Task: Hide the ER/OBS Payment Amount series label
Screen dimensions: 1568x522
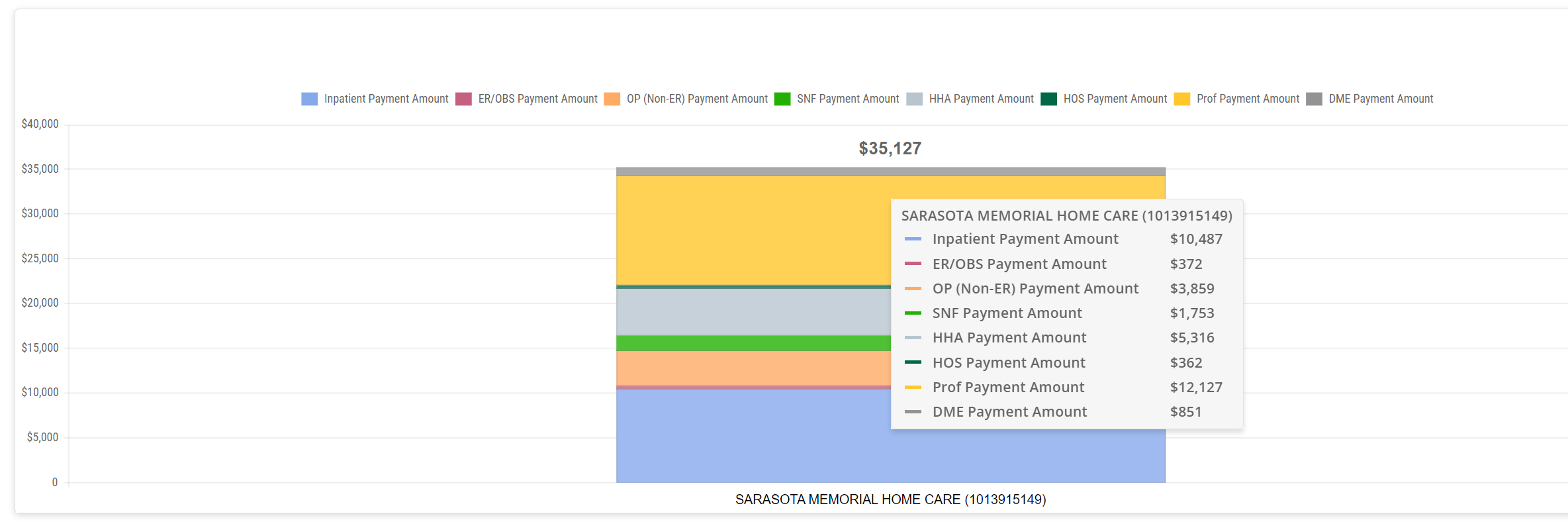Action: point(537,99)
